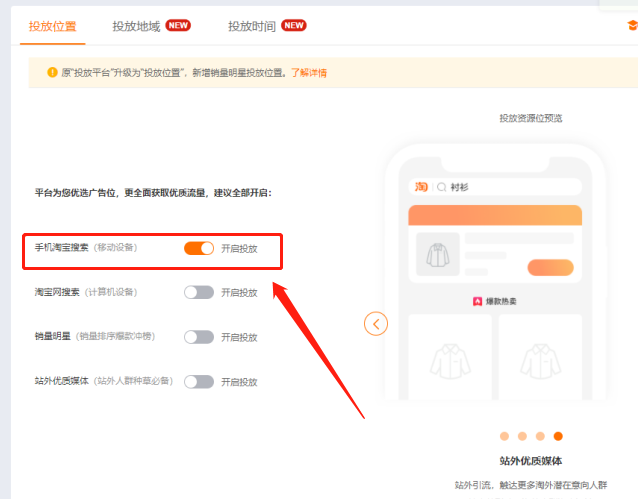Open the 了解详情 link
Screen dimensions: 638x499
click(x=309, y=73)
